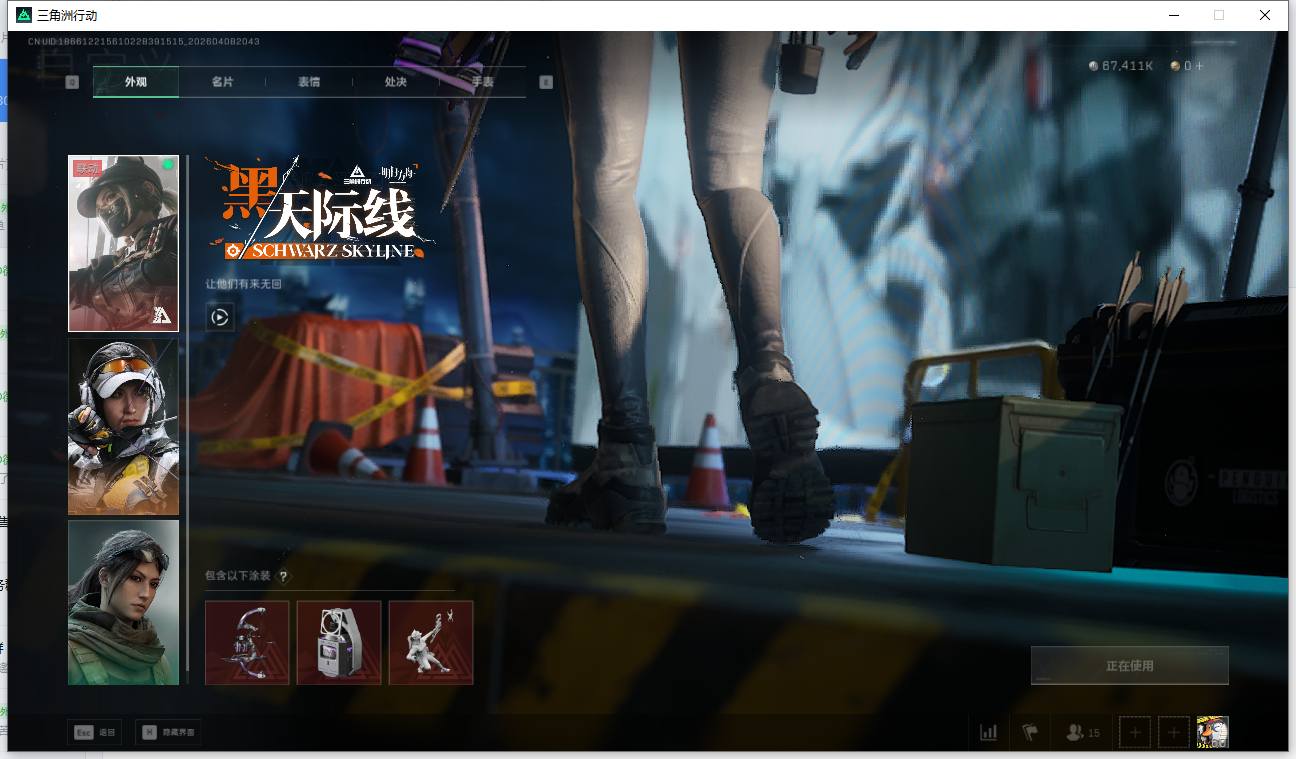Select the canister gadget skin thumbnail
The height and width of the screenshot is (759, 1296).
coord(339,642)
